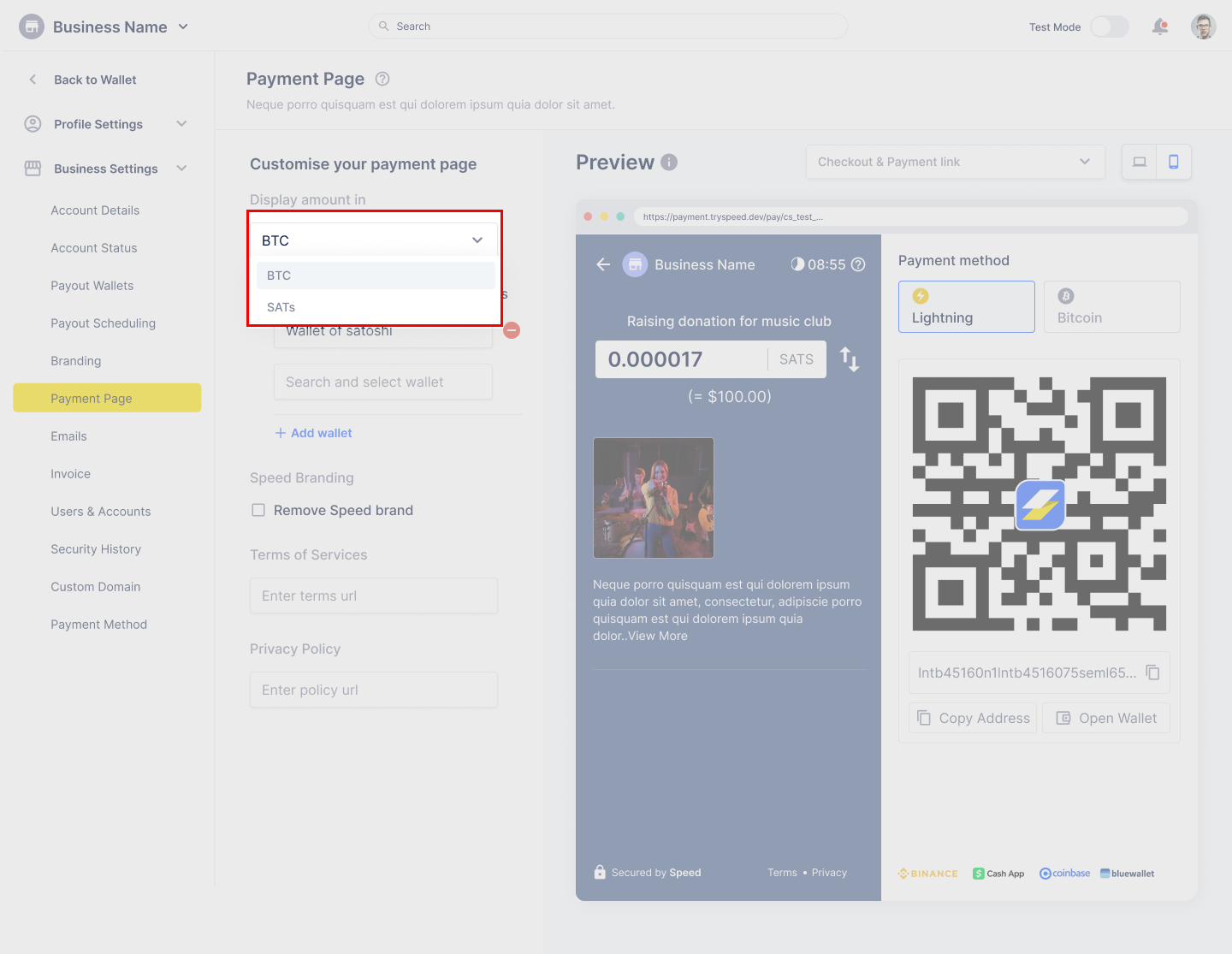Open Security History settings
Image resolution: width=1232 pixels, height=954 pixels.
point(96,549)
